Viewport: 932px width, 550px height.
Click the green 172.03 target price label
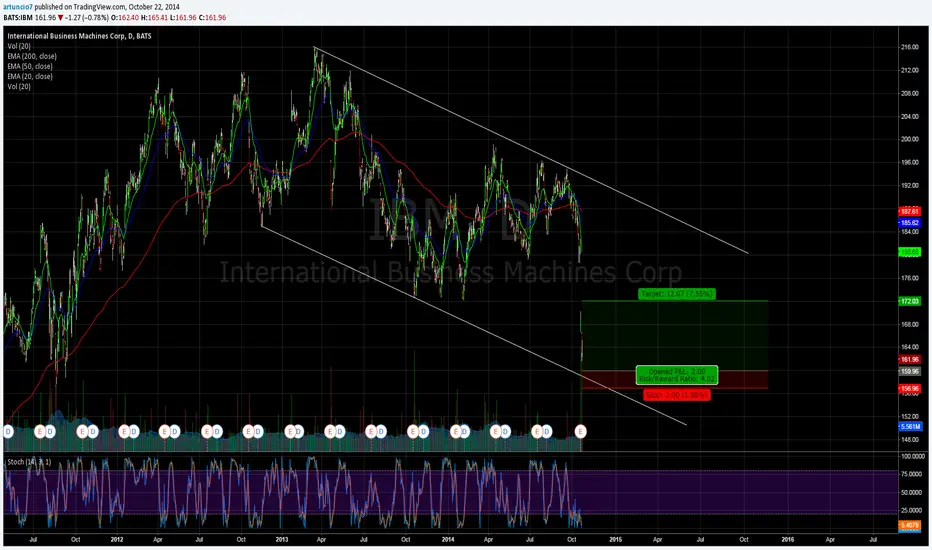pos(909,301)
